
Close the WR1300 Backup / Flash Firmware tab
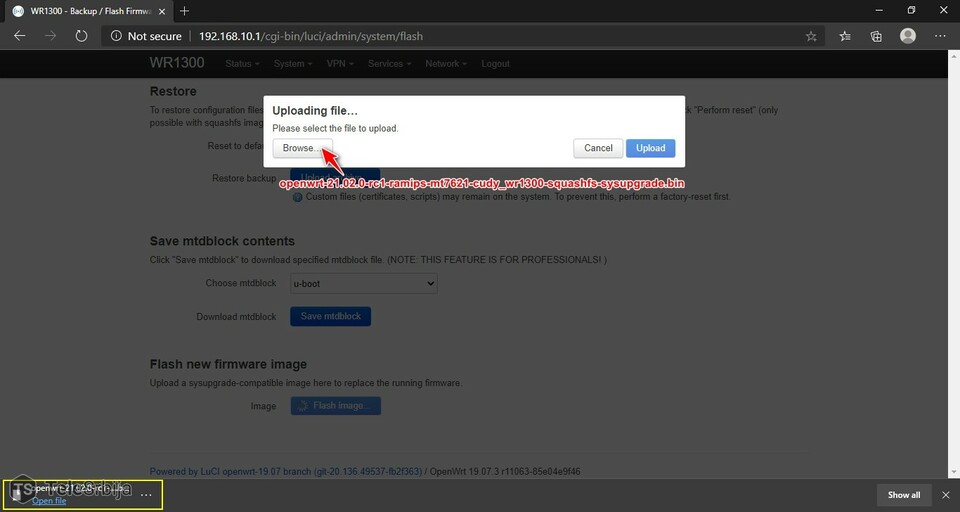[x=162, y=11]
